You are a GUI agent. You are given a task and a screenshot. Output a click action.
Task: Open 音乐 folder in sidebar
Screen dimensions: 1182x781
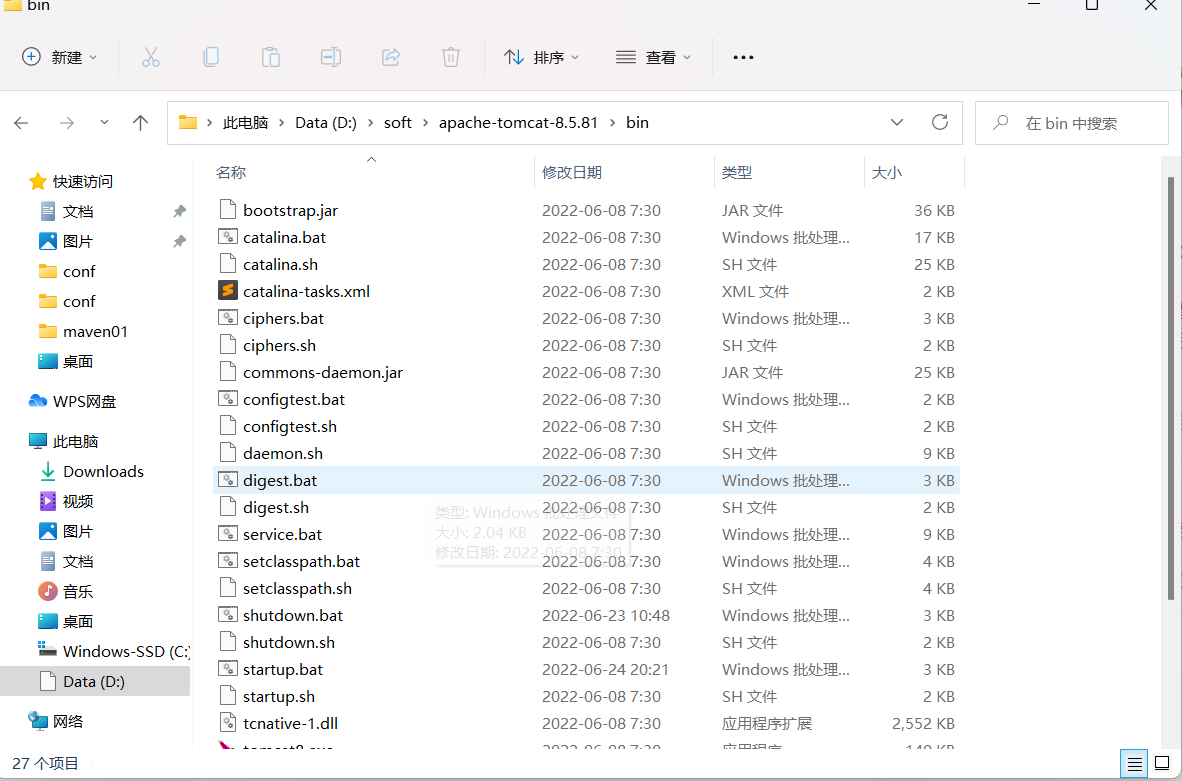pyautogui.click(x=66, y=591)
